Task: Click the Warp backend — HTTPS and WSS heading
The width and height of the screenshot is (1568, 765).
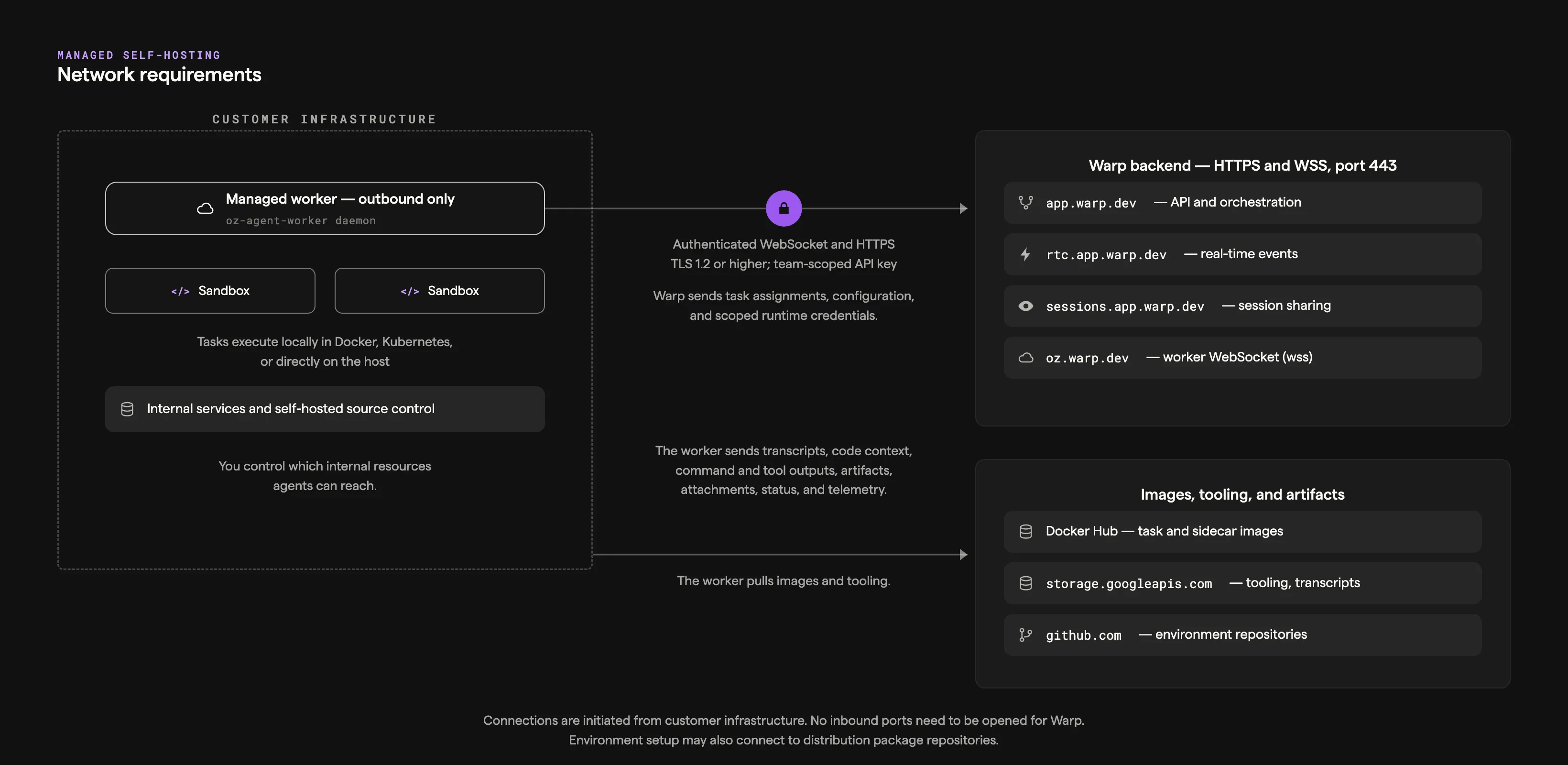Action: click(x=1242, y=165)
